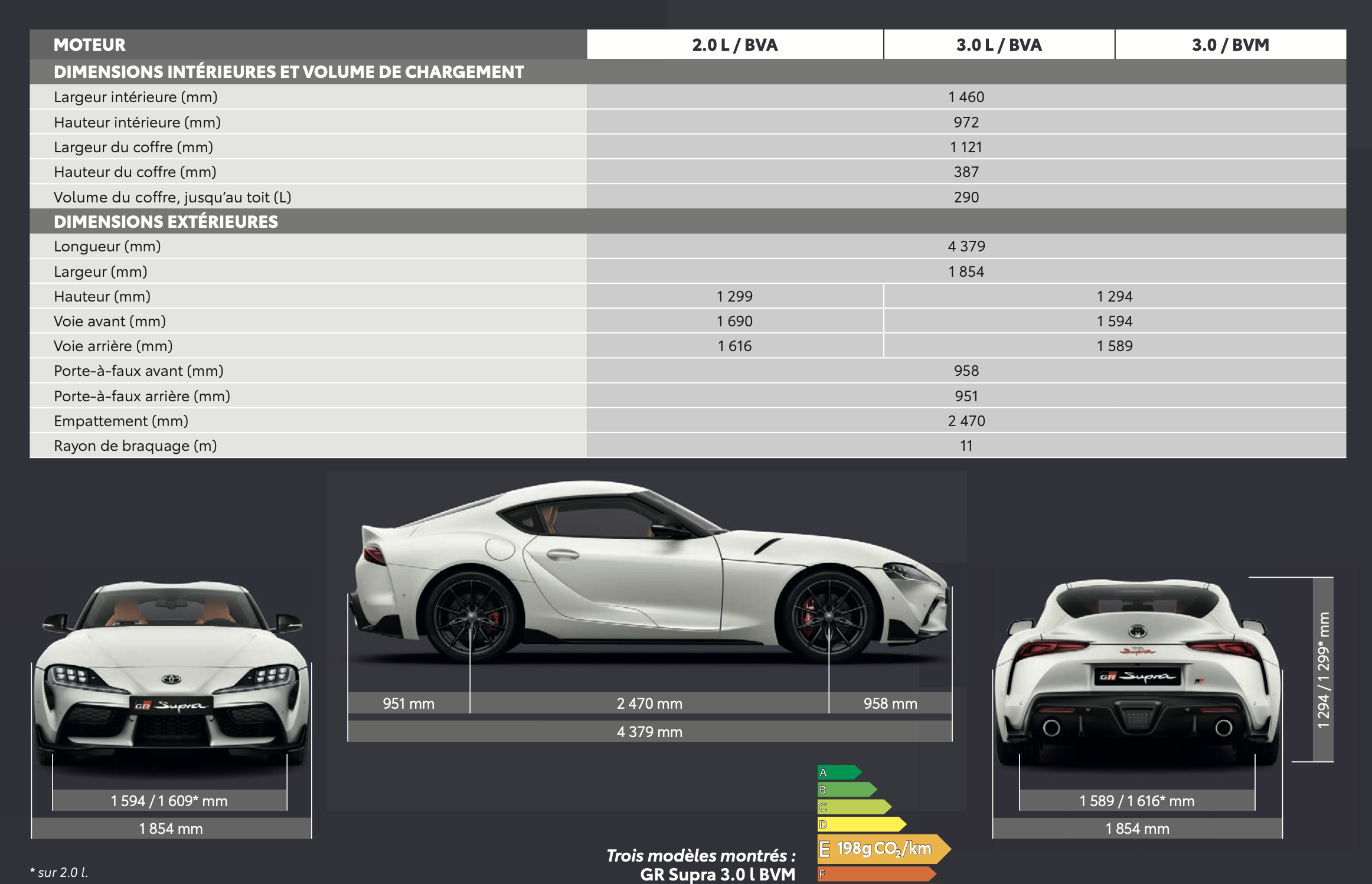1372x884 pixels.
Task: Click the 1 299 height value for 2.0 L
Action: [735, 296]
